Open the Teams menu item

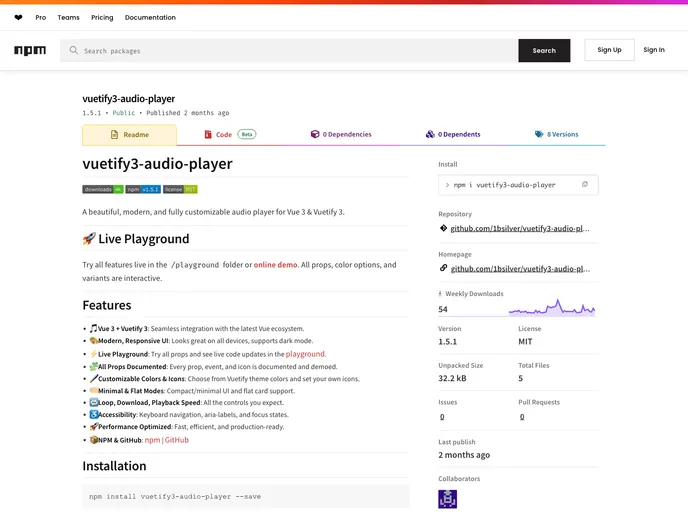(x=68, y=18)
